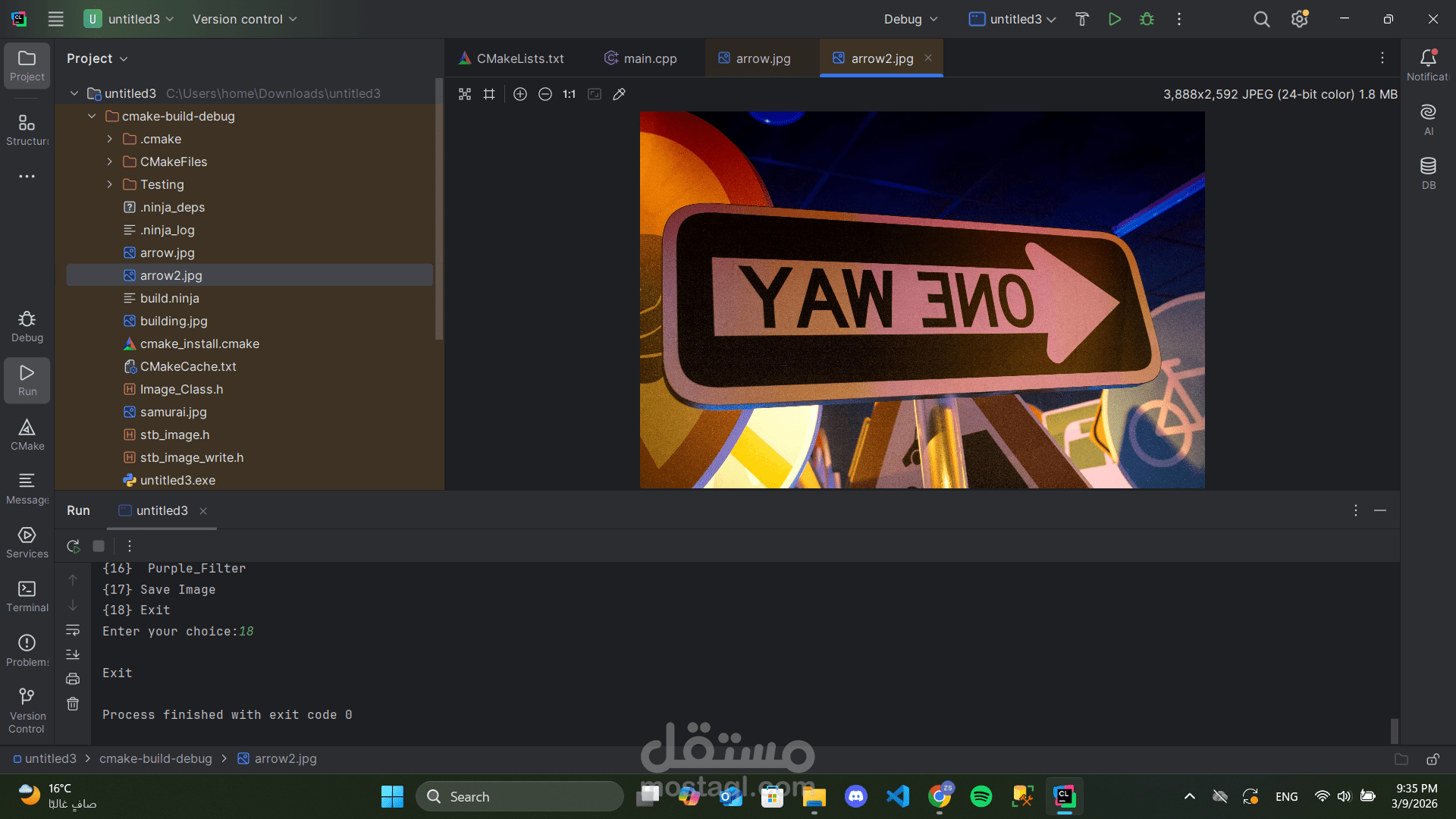The image size is (1456, 819).
Task: Pick a color with the eyedropper icon
Action: point(620,94)
